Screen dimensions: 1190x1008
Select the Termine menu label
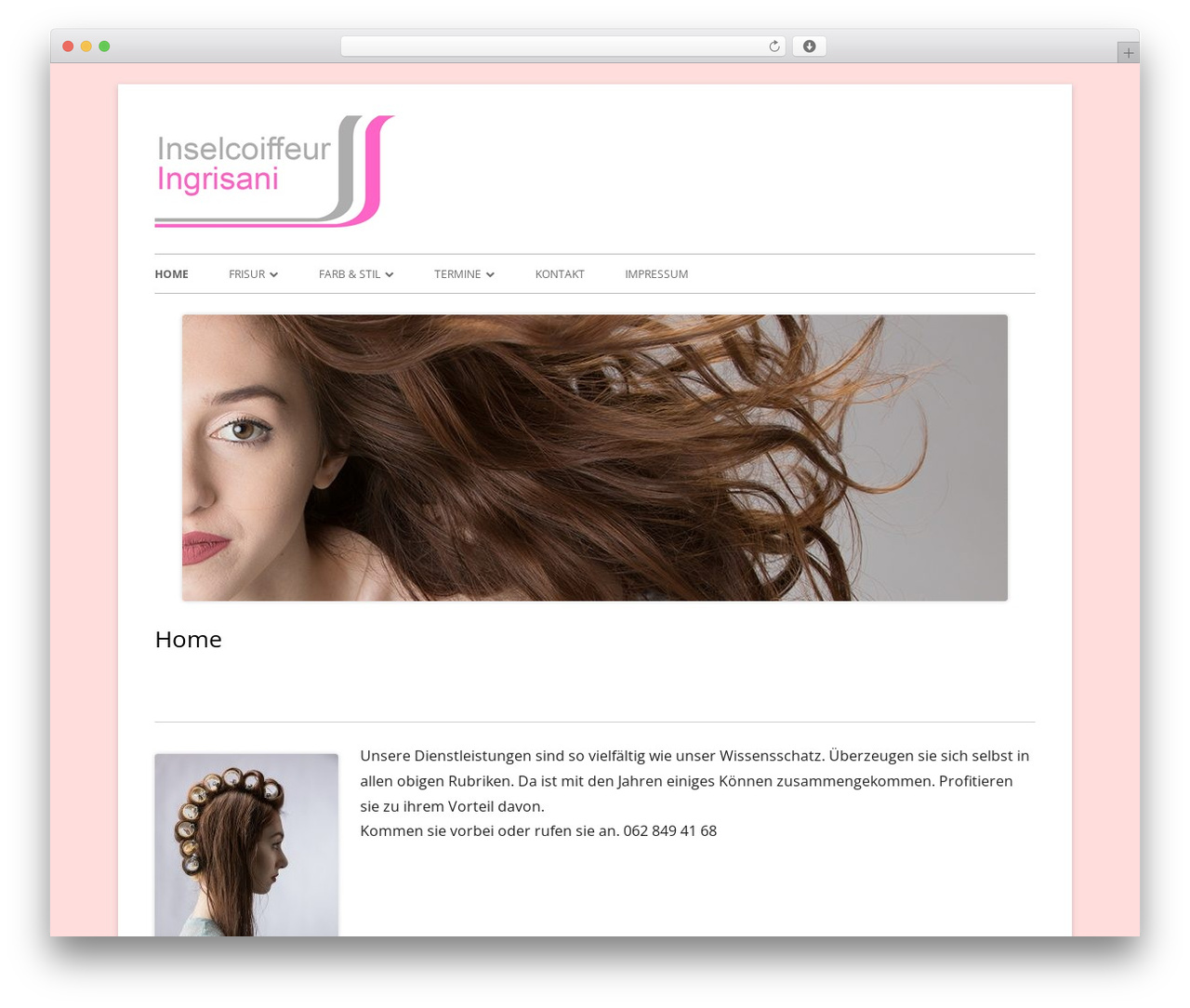pos(457,274)
